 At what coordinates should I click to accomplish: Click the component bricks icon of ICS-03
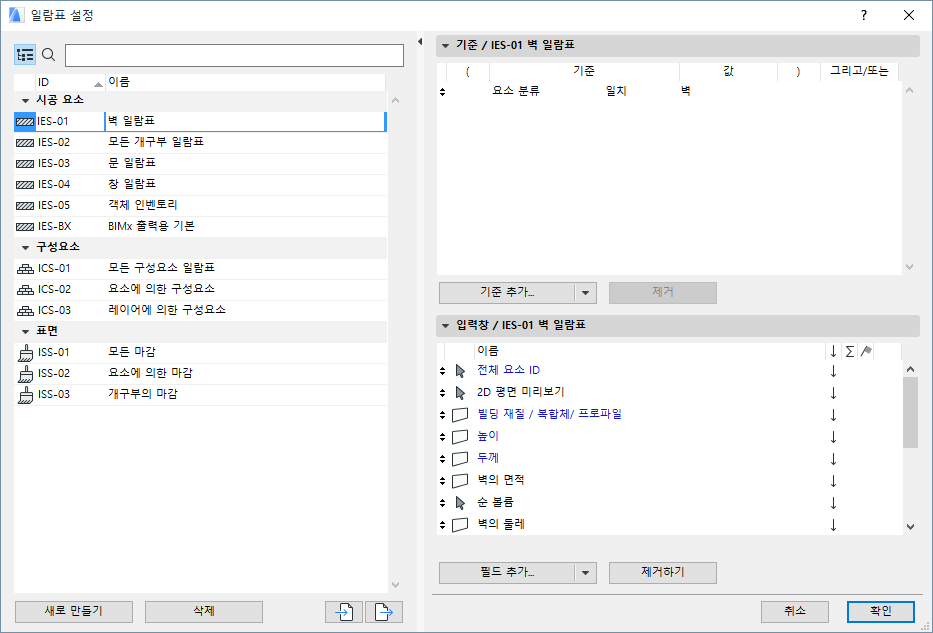pos(25,311)
